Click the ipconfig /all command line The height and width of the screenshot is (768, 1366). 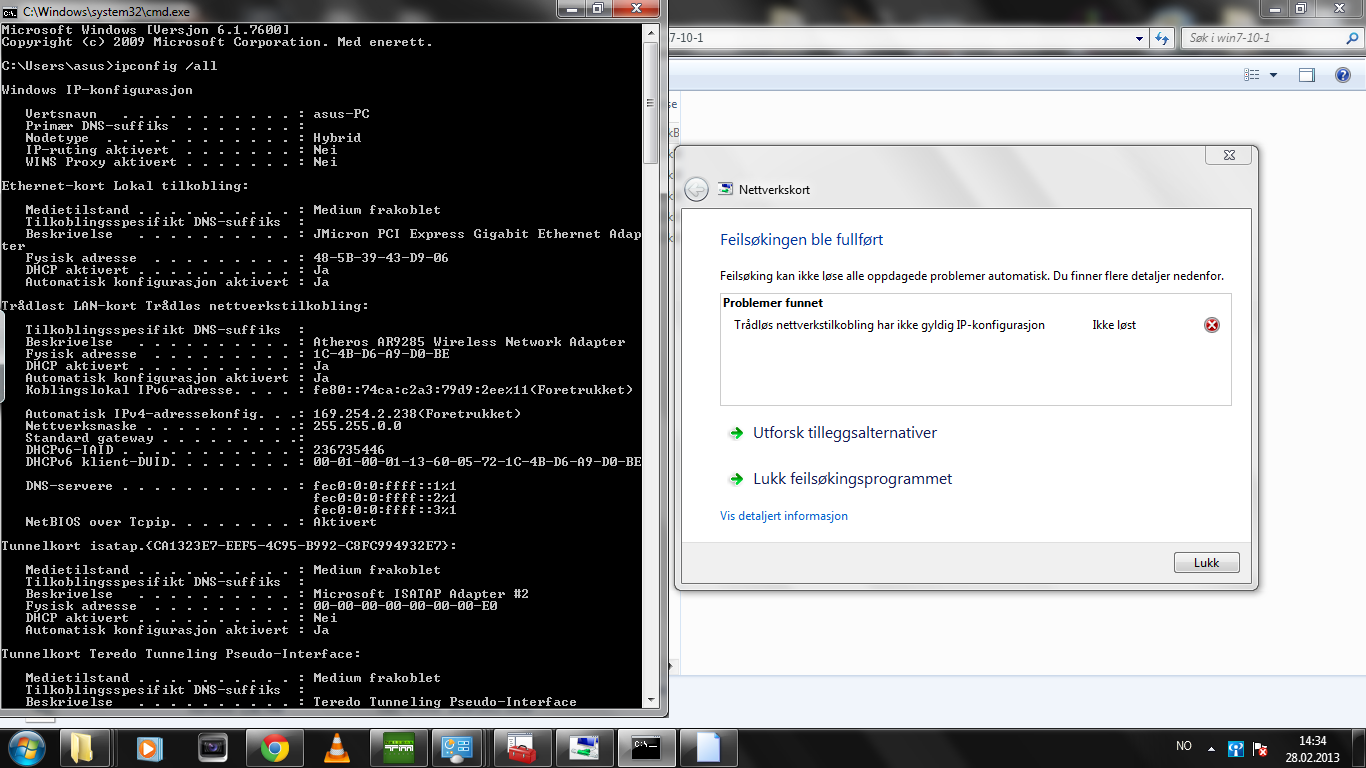109,66
